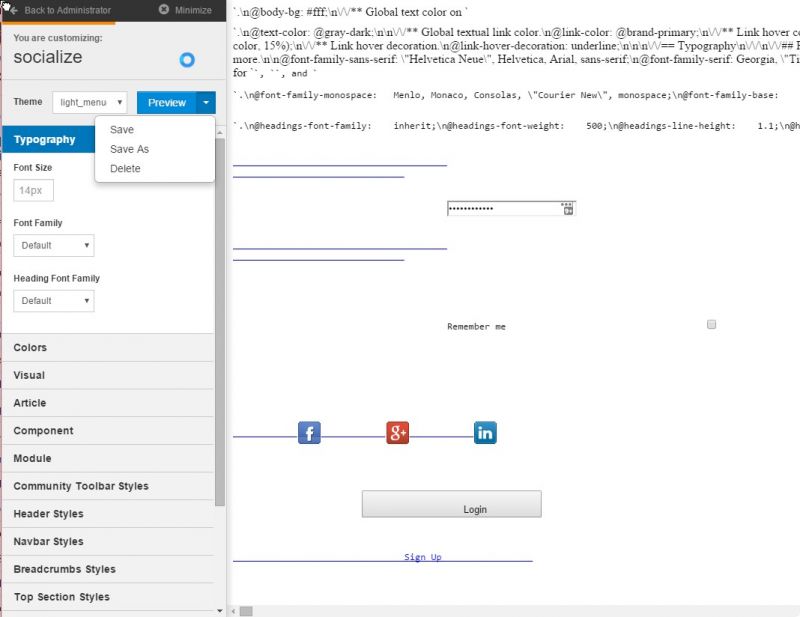Click the socialize template name
The image size is (800, 617).
coord(47,57)
